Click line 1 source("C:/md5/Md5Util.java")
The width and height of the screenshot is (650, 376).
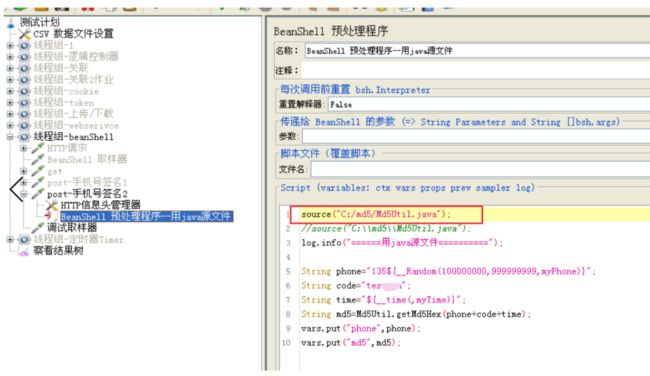[376, 214]
